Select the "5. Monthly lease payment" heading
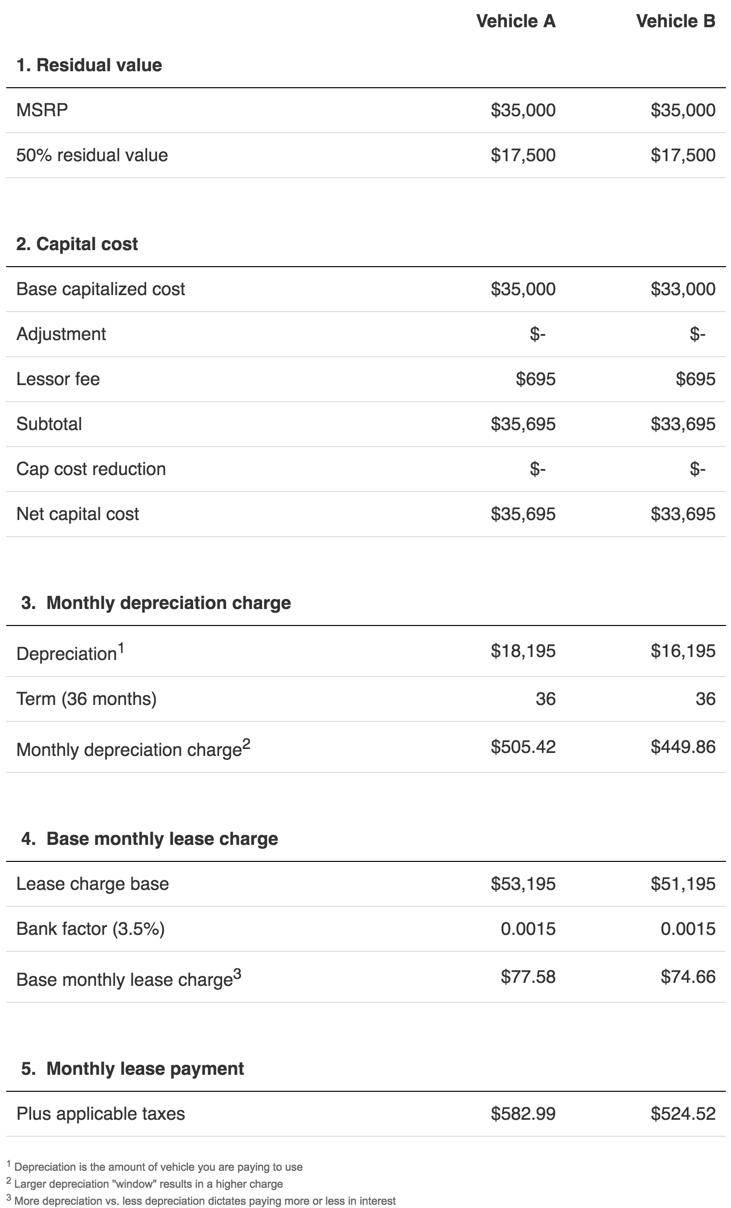This screenshot has height=1208, width=731. 132,1069
